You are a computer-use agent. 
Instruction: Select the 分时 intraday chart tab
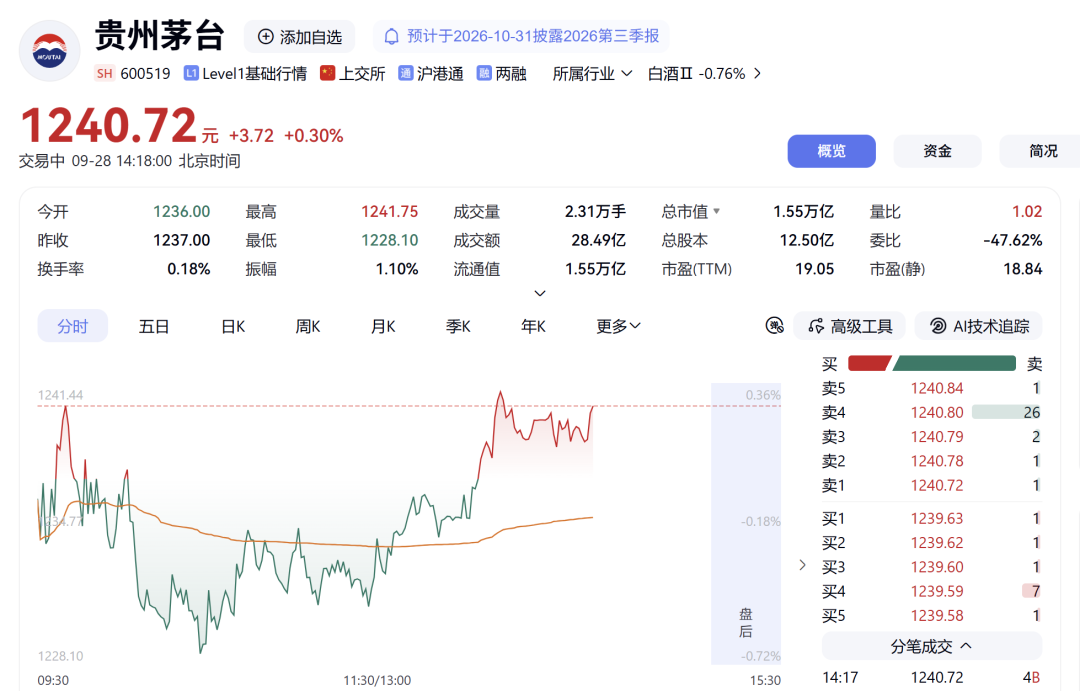(72, 326)
